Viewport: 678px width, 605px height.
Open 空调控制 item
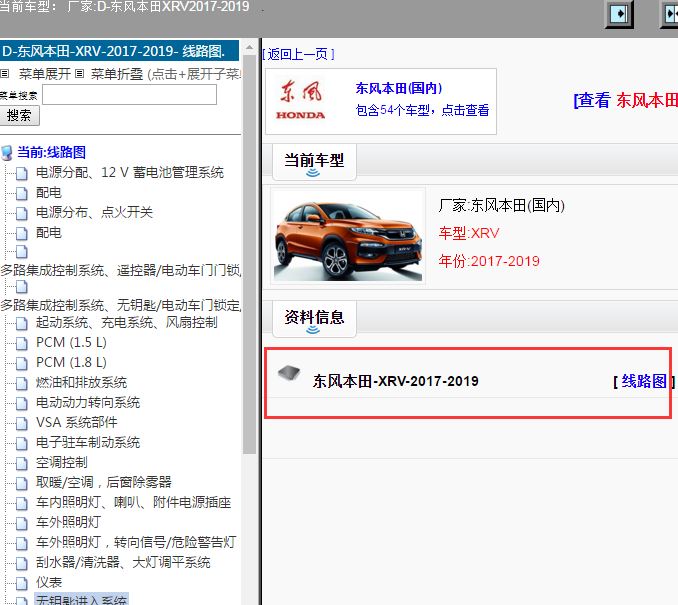61,462
